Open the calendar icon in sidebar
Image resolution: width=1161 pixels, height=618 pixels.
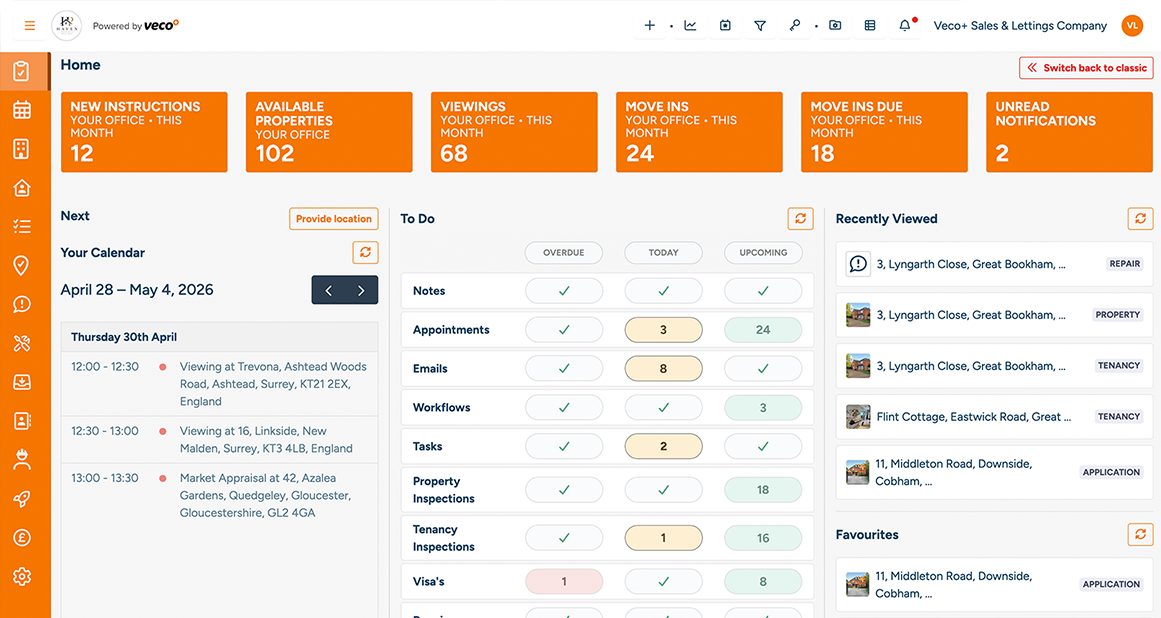[21, 110]
